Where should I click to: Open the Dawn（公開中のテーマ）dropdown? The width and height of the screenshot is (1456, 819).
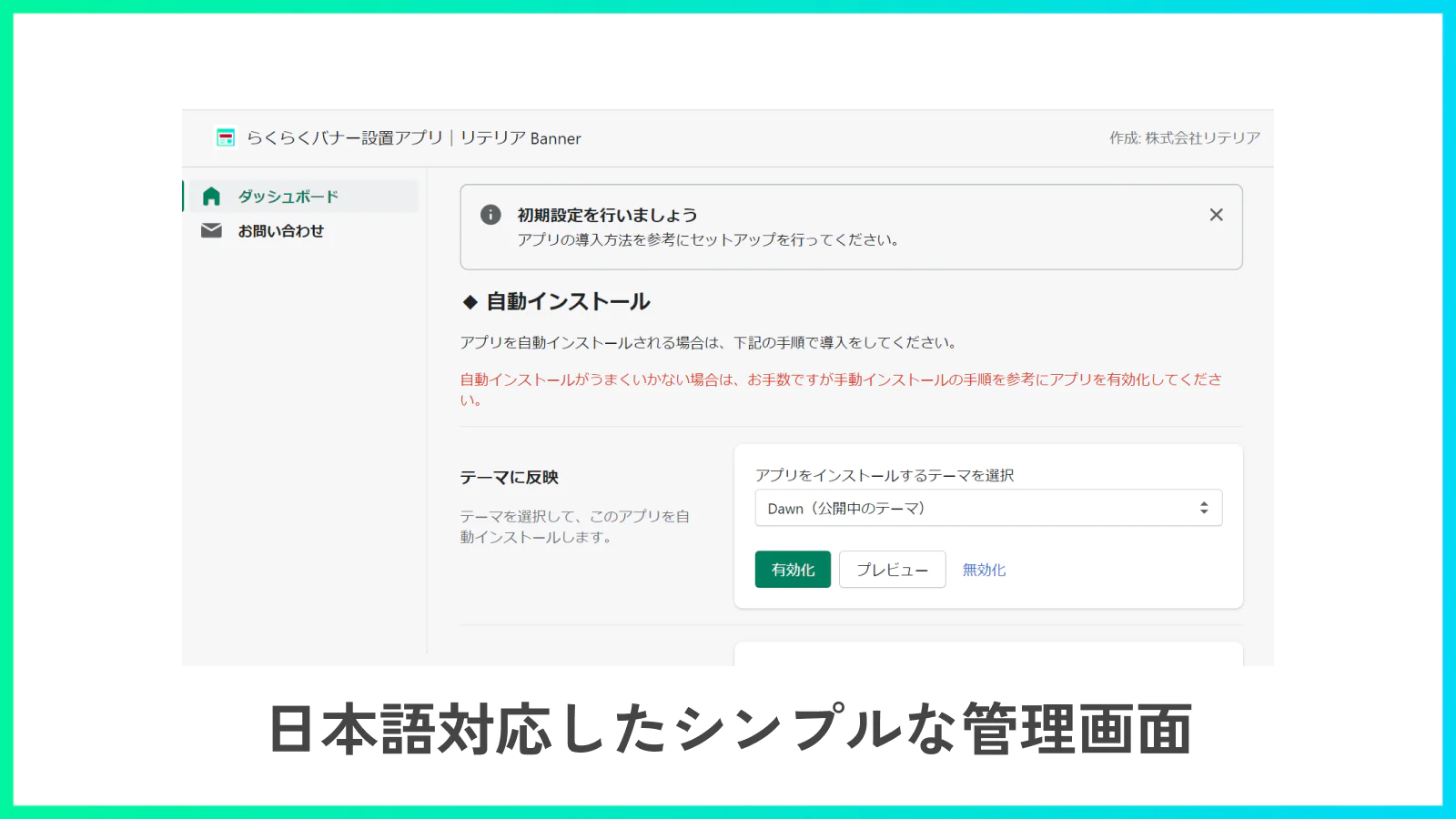pyautogui.click(x=974, y=508)
